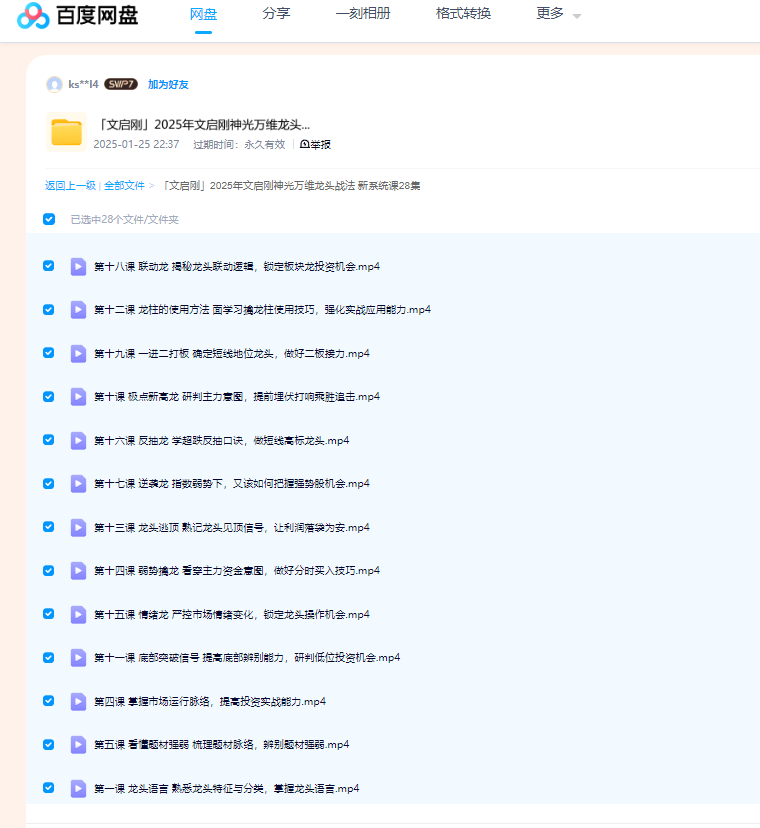Click the video icon of 第十课 极点新高龙

pyautogui.click(x=78, y=397)
